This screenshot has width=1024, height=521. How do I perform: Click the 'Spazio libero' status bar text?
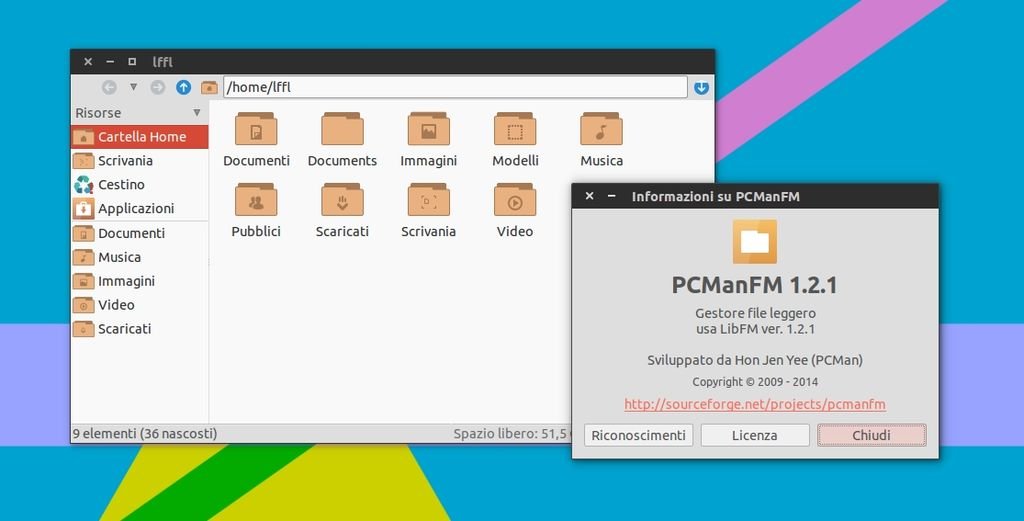pos(512,434)
